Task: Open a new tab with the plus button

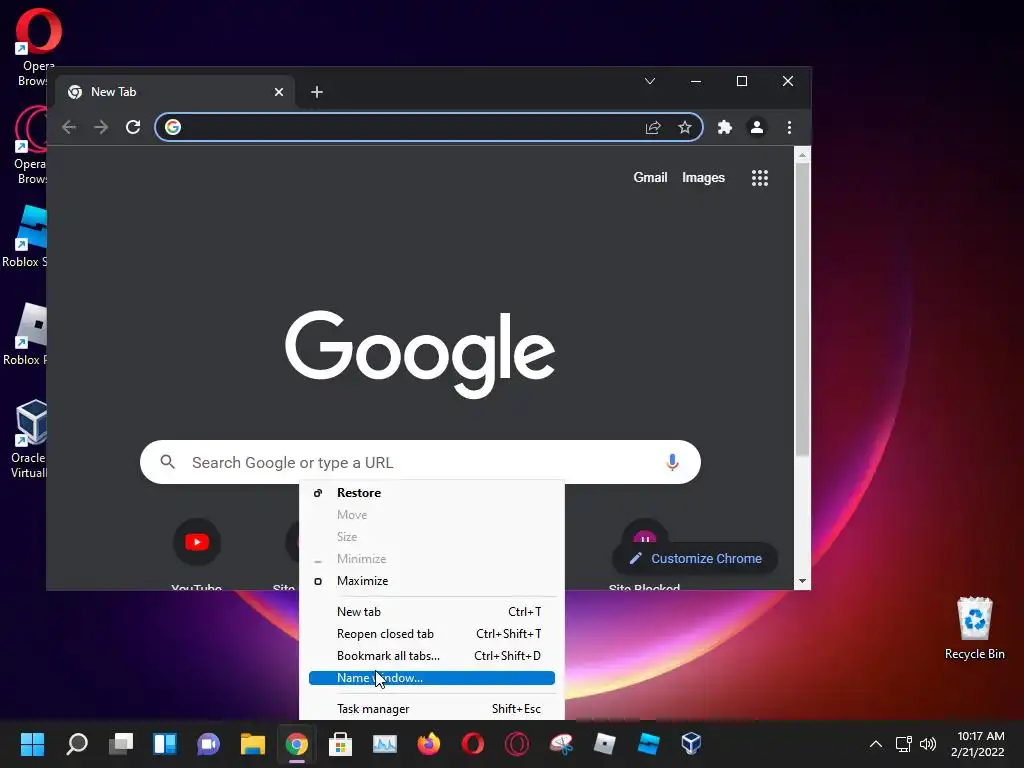Action: pos(317,92)
